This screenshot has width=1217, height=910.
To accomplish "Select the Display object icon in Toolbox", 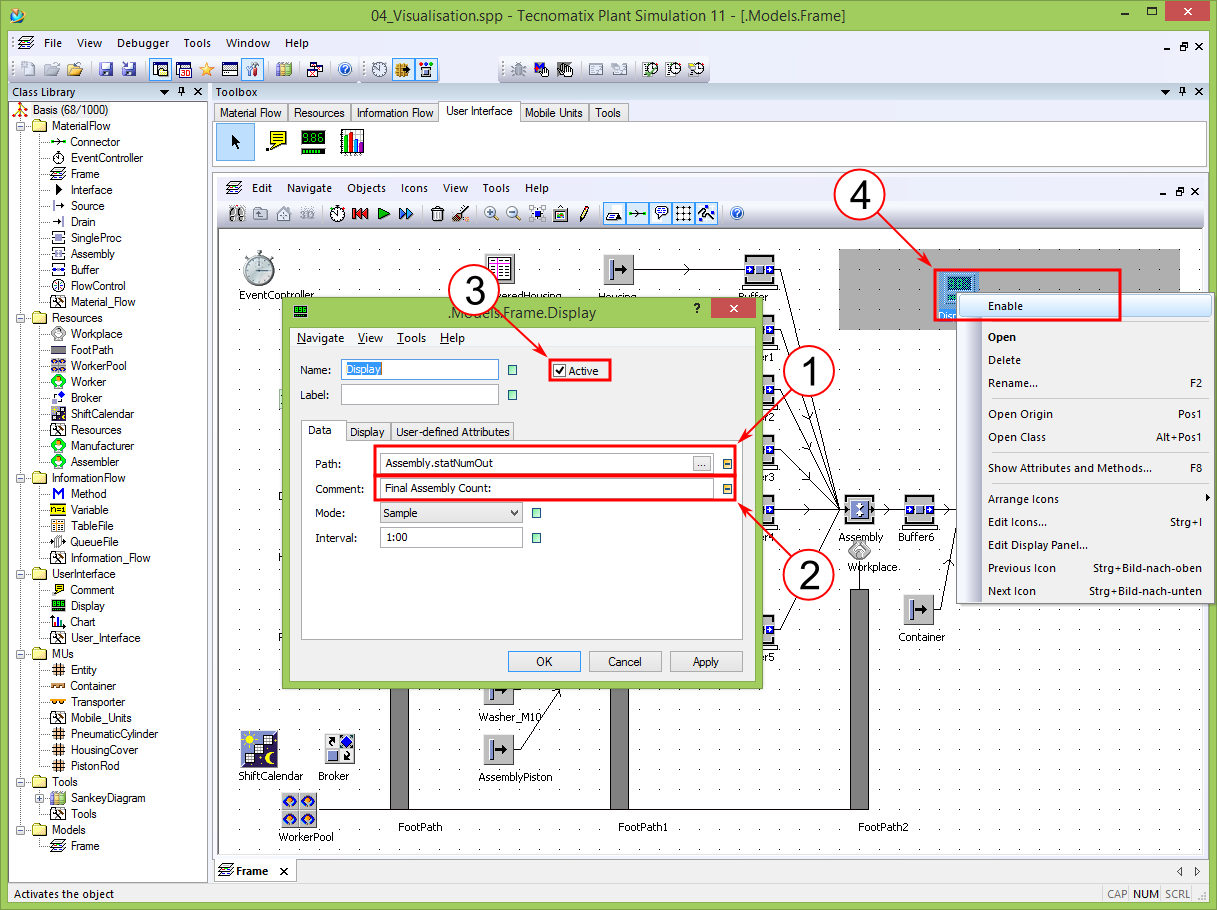I will coord(313,142).
